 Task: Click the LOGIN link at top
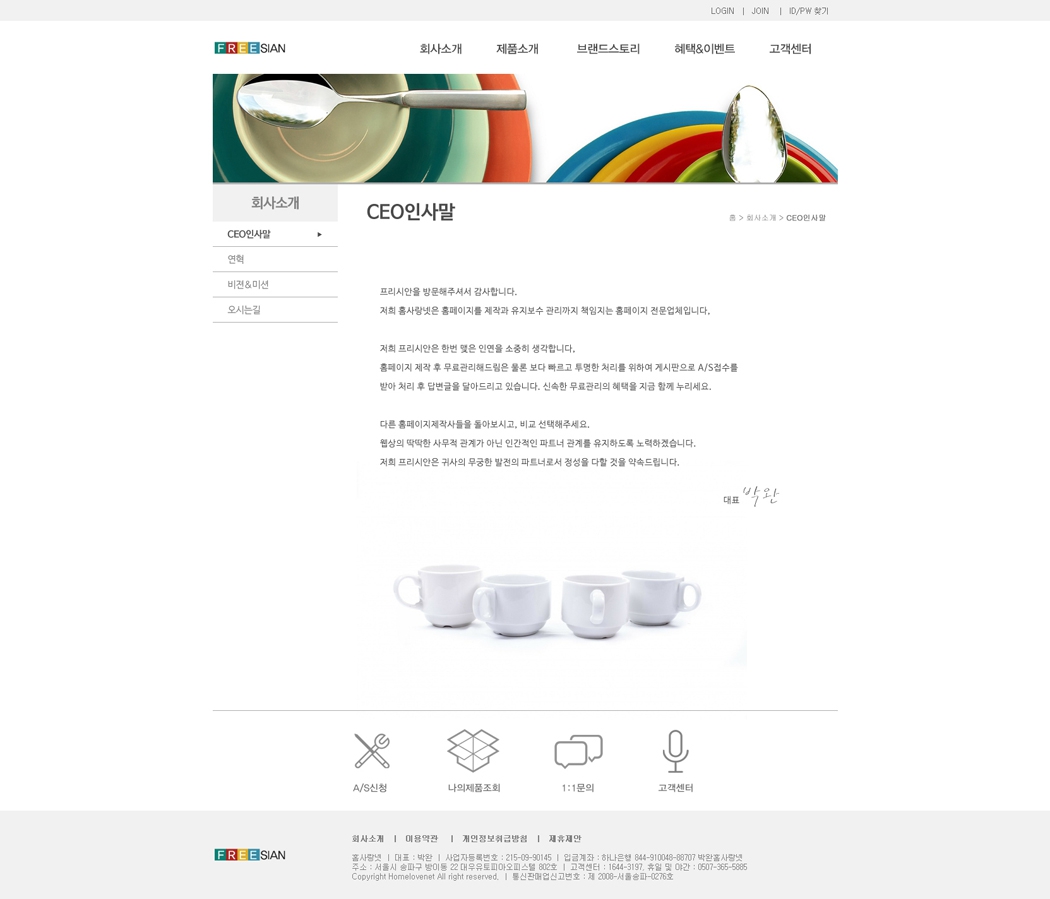[x=722, y=11]
